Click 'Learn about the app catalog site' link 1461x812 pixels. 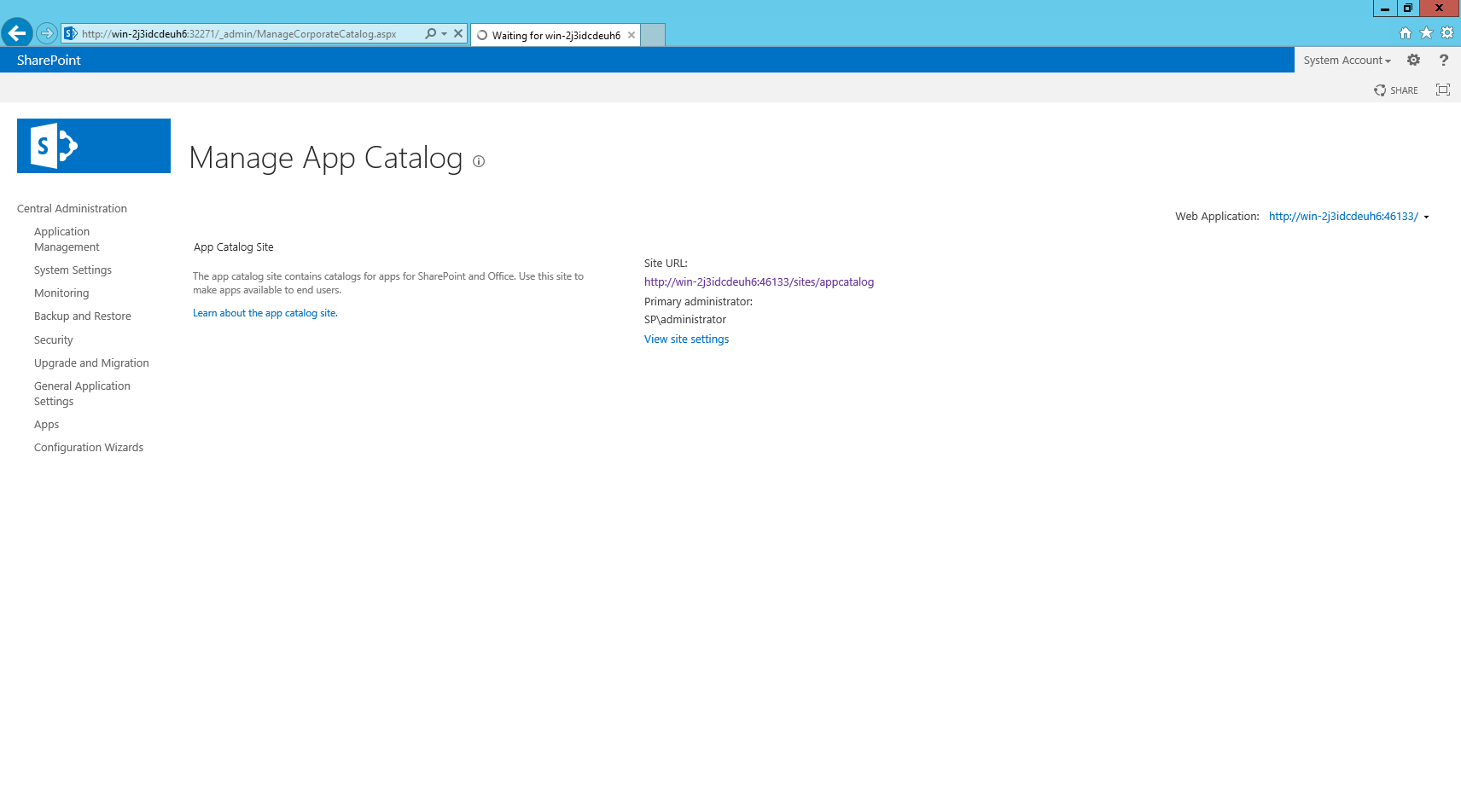pos(265,314)
